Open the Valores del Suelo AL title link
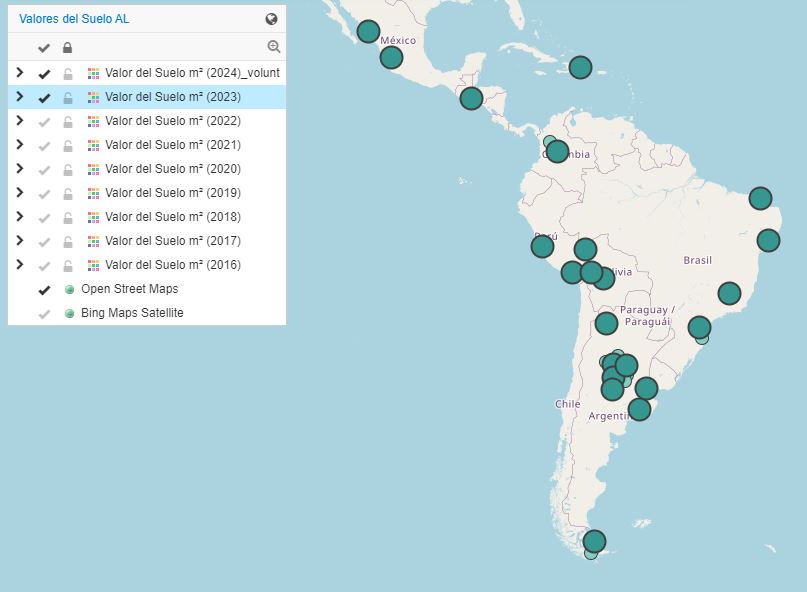 74,19
